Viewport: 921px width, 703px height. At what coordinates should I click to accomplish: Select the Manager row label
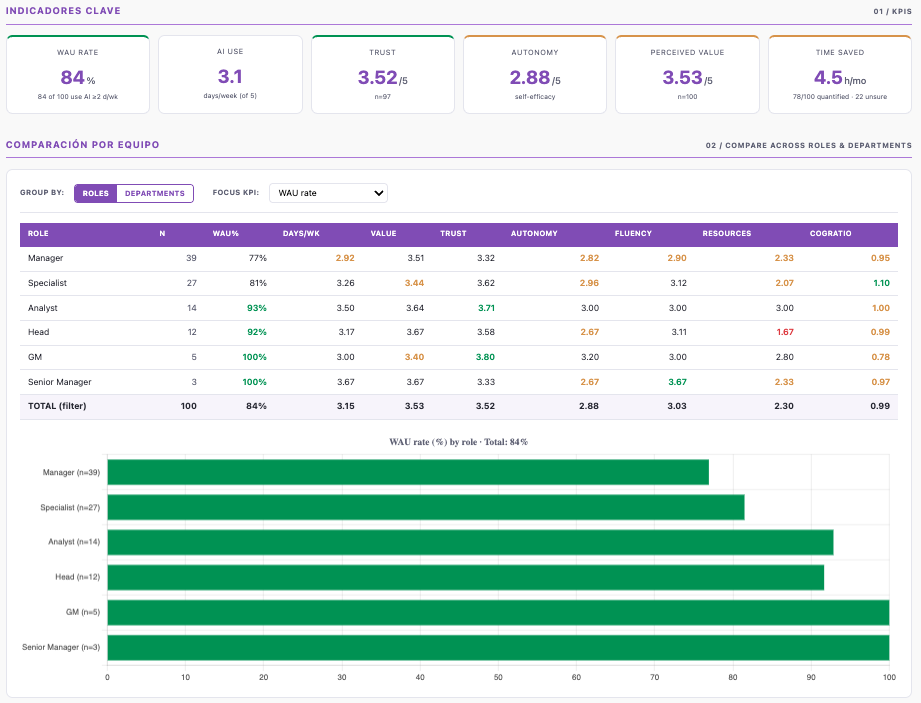click(x=45, y=258)
